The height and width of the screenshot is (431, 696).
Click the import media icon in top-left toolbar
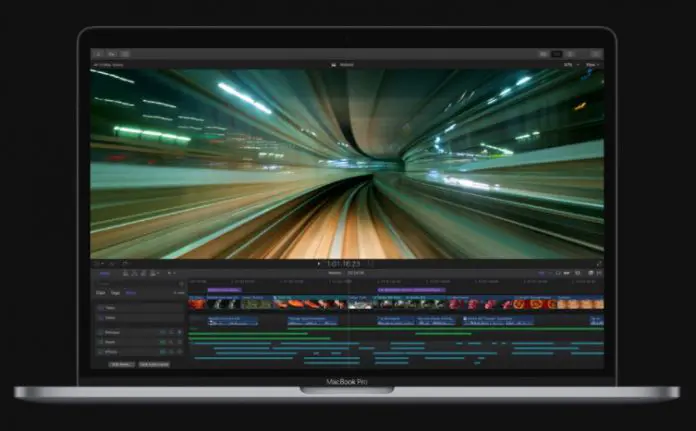point(99,52)
